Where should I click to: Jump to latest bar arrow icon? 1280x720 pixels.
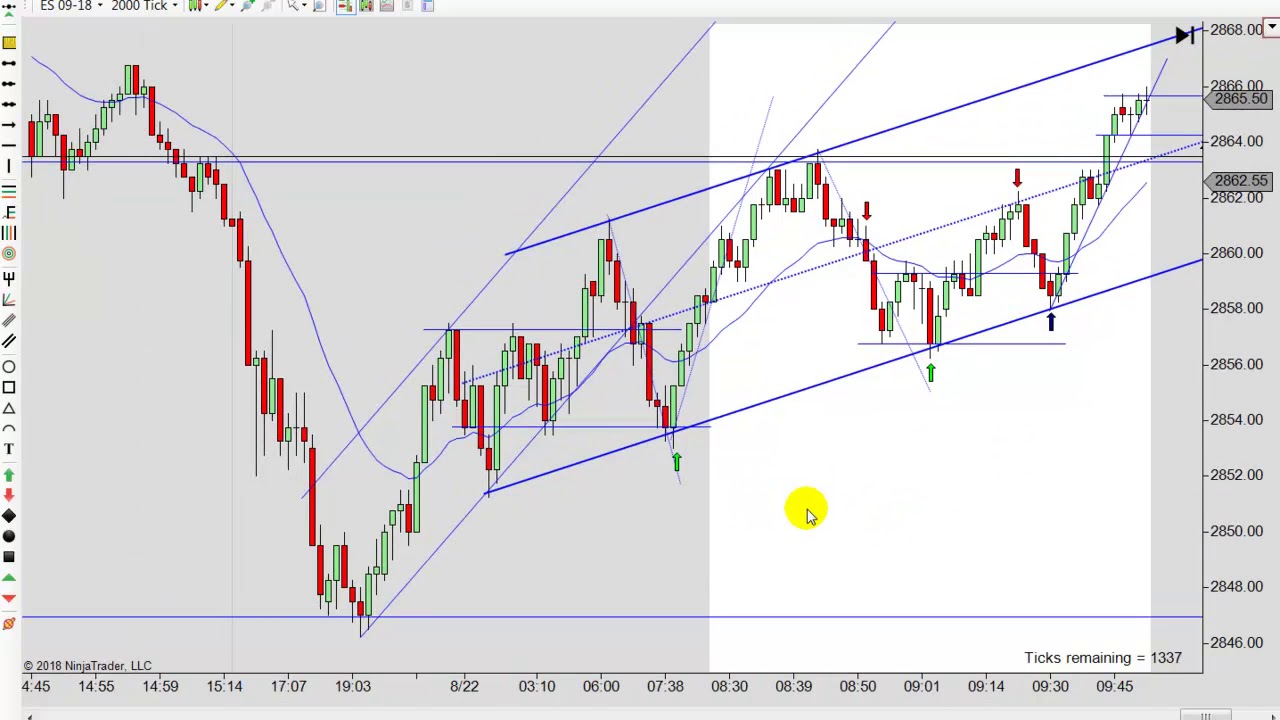(x=1184, y=36)
